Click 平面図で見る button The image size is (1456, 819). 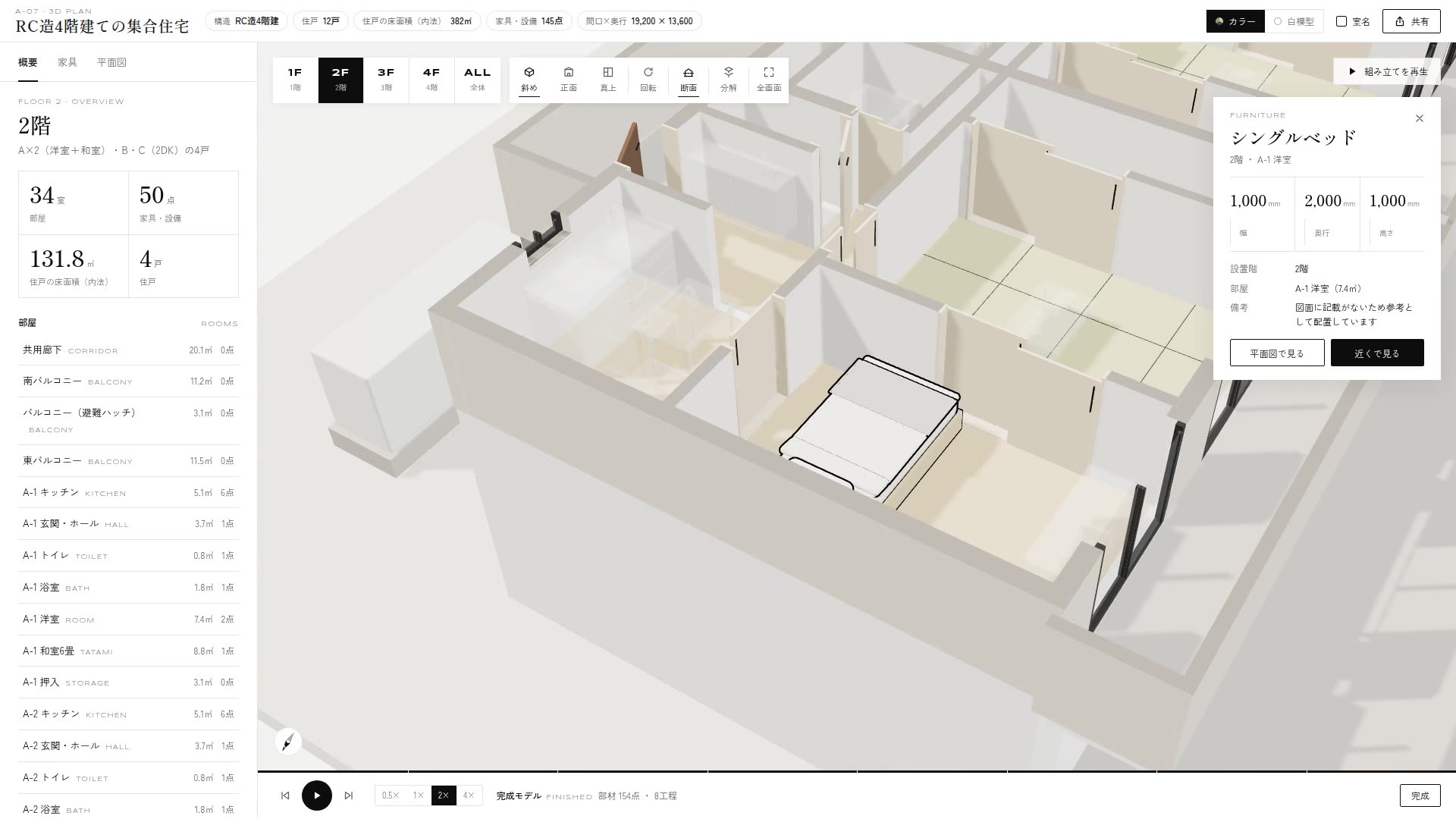(x=1277, y=353)
